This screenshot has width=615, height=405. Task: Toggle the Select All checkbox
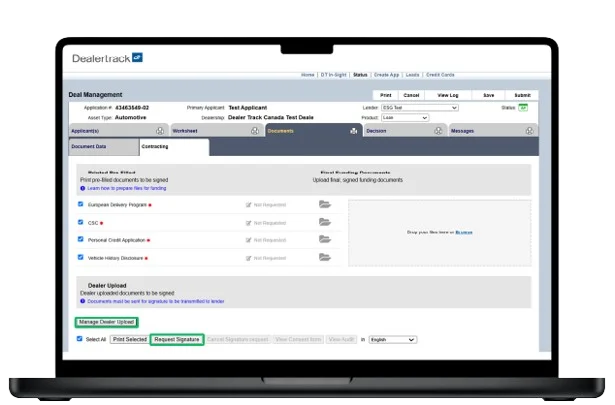pos(80,339)
